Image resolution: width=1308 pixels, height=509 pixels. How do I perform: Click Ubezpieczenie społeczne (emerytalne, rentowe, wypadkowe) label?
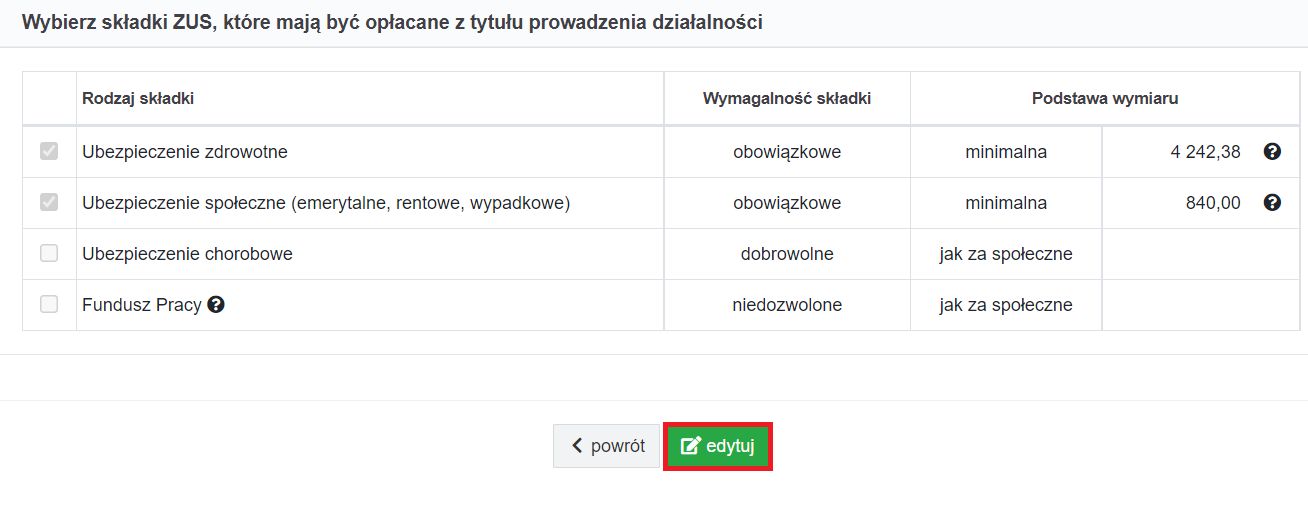coord(326,203)
